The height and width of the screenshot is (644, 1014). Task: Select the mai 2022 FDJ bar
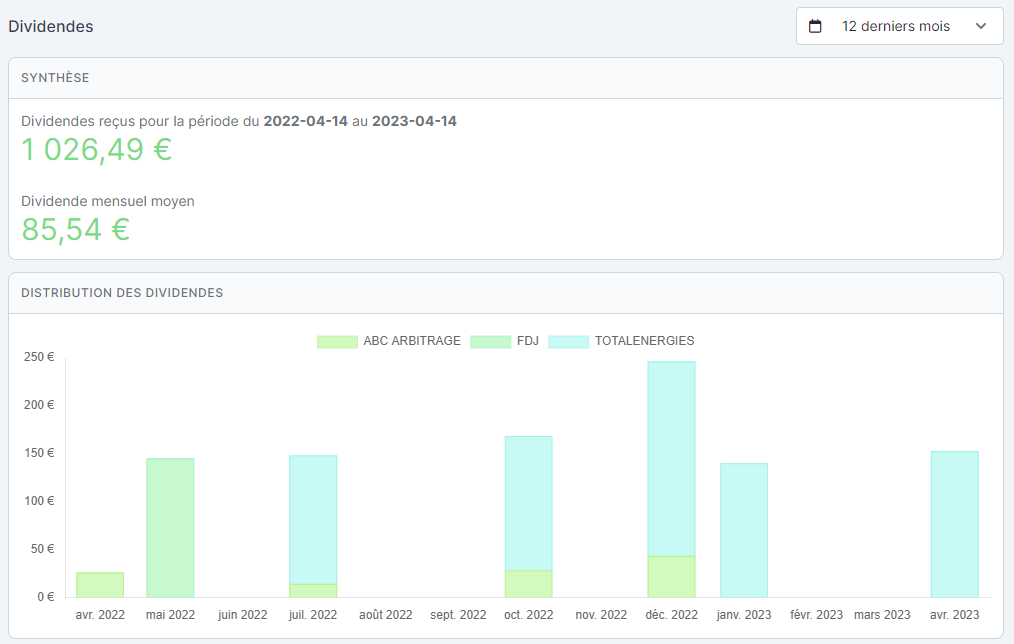click(170, 528)
